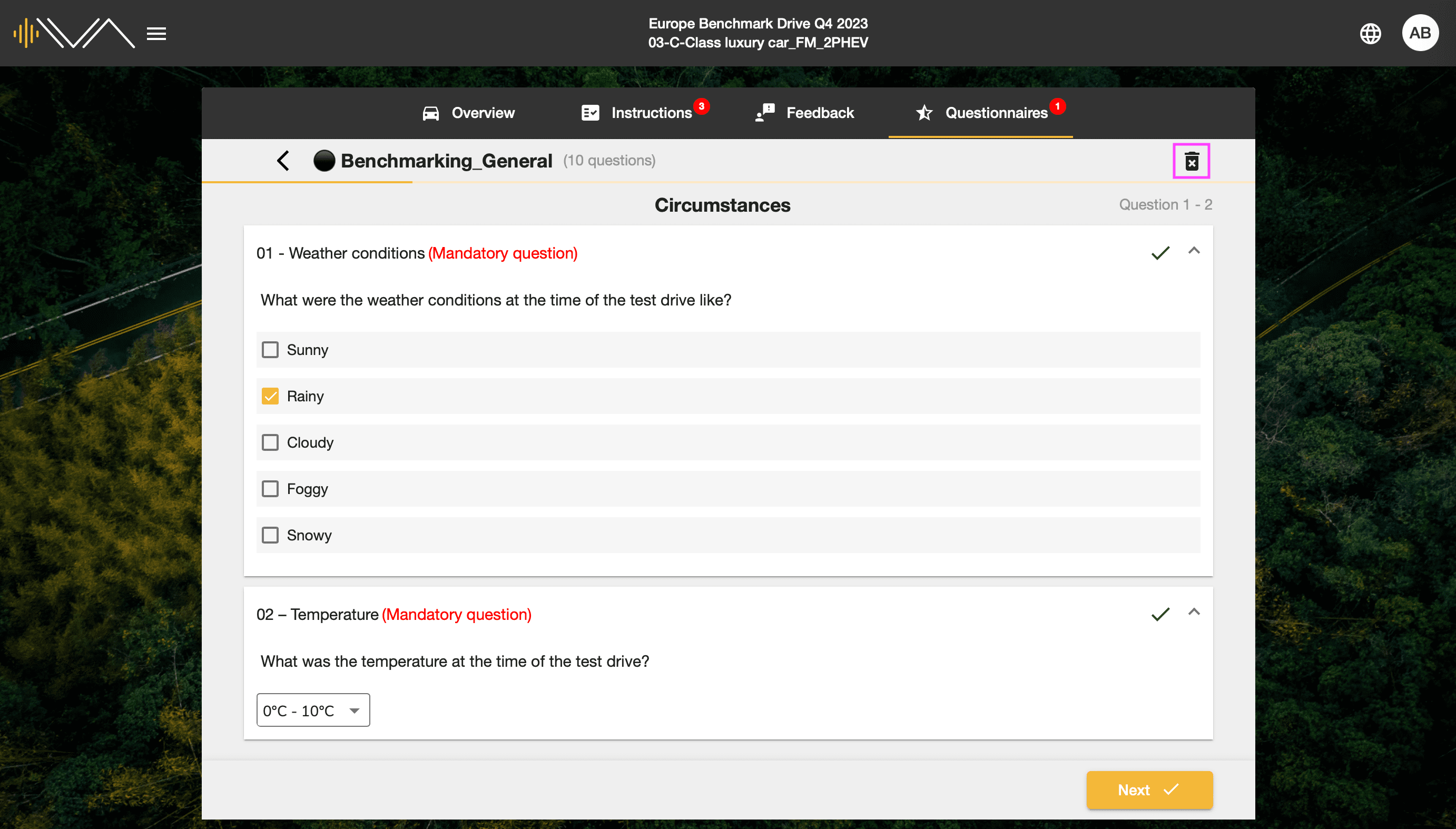This screenshot has width=1456, height=829.
Task: Click the checkmark icon on question 01
Action: tap(1158, 253)
